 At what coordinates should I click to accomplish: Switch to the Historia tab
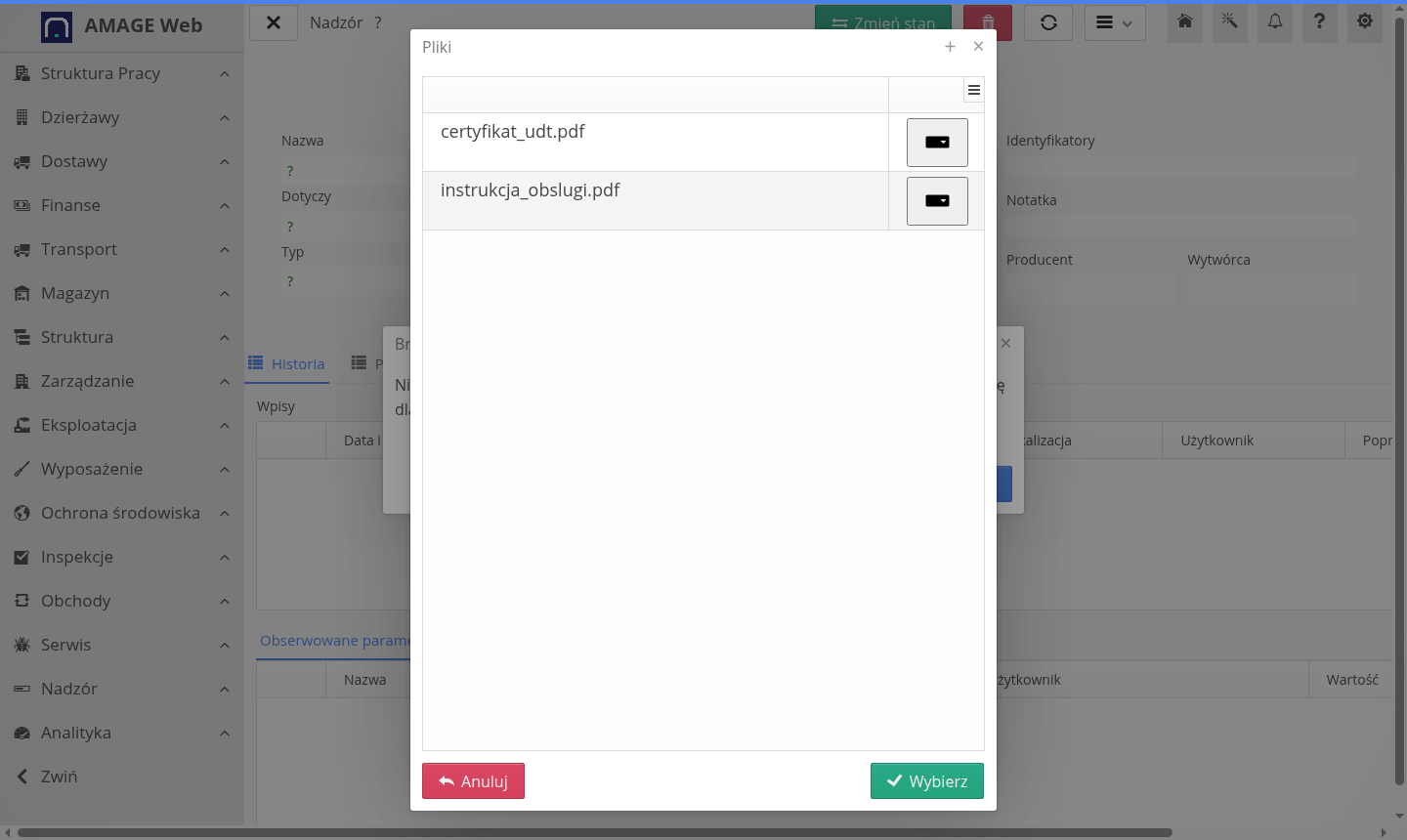click(x=286, y=363)
